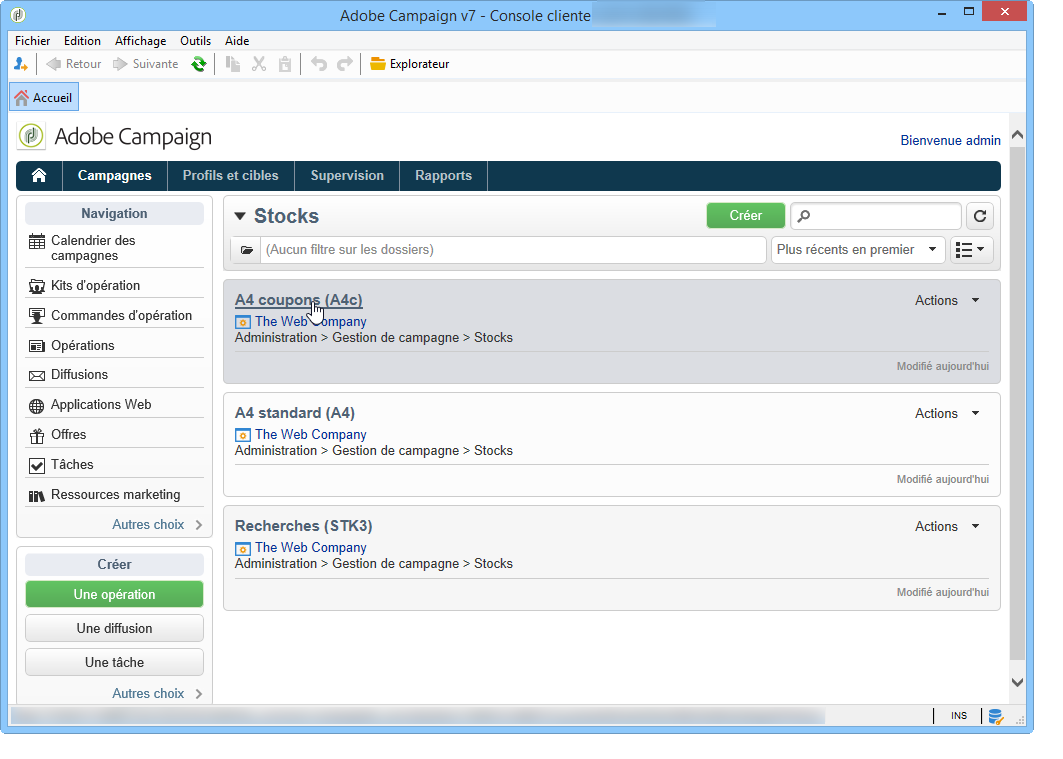
Task: Click the Bienvenue admin link
Action: [x=950, y=140]
